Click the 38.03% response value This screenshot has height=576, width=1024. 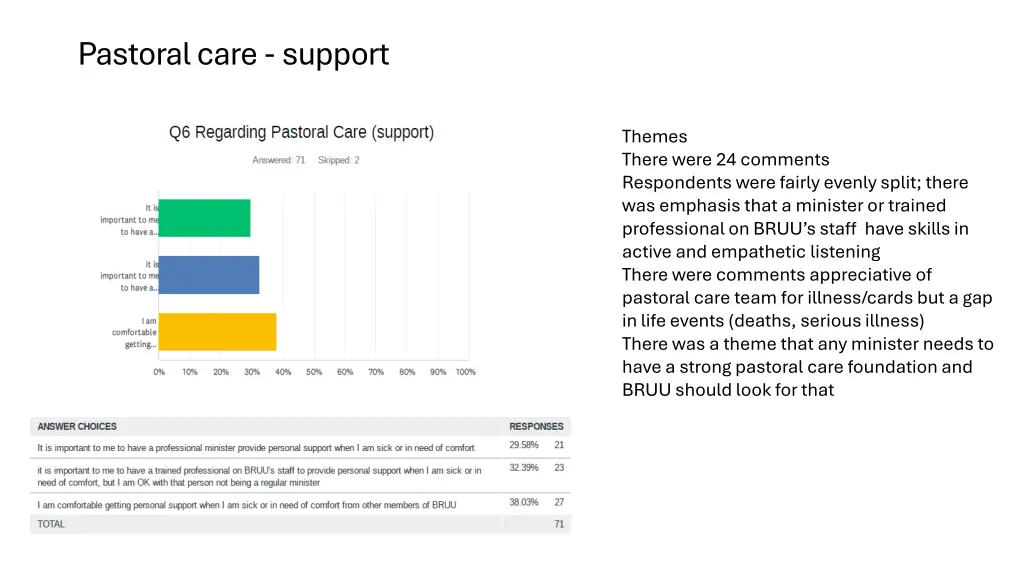point(524,502)
